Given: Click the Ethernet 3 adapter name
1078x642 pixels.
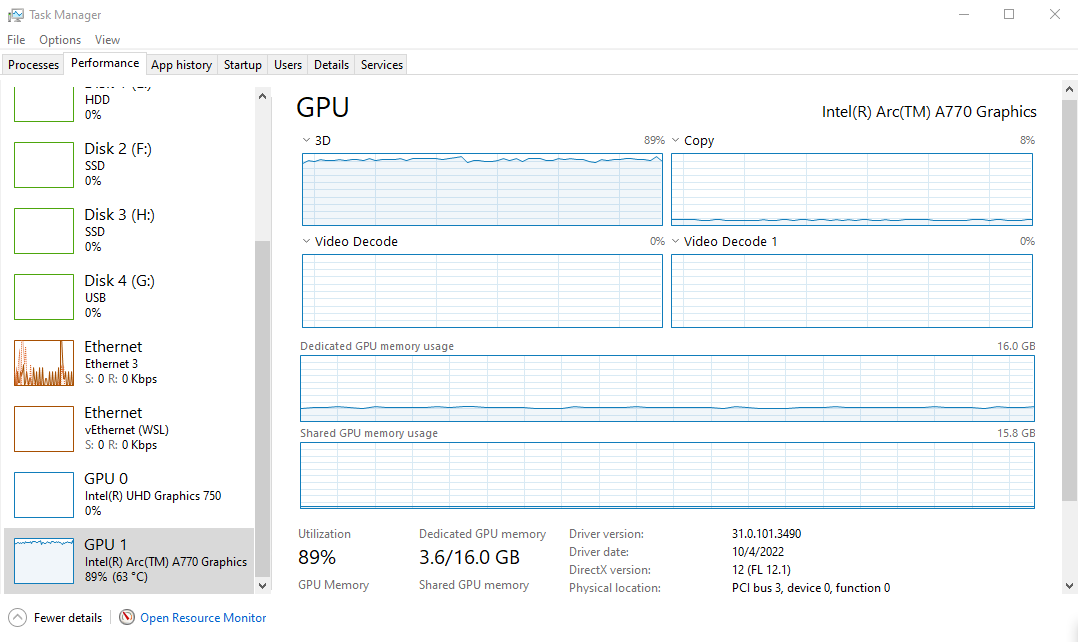Looking at the screenshot, I should click(x=111, y=364).
